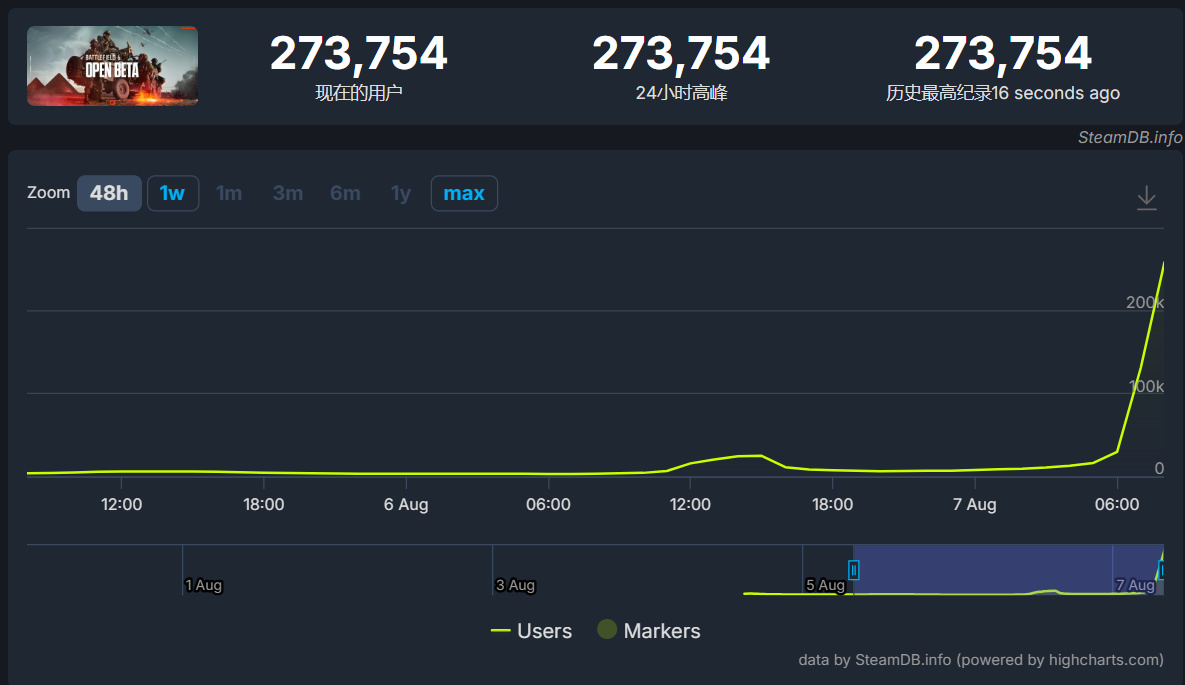Screen dimensions: 1185x685
Task: Select the 1m zoom range
Action: [229, 194]
